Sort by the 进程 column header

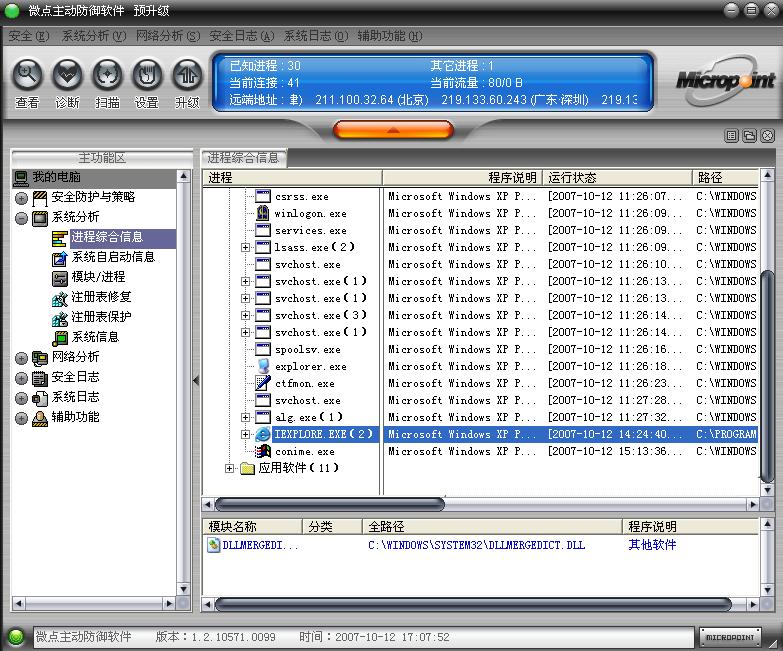click(x=292, y=177)
